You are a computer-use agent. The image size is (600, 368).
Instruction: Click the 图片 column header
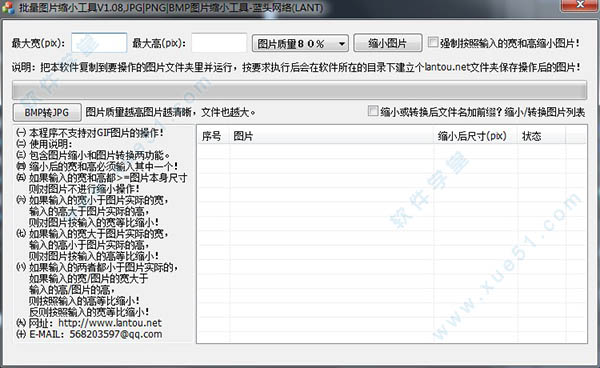(x=331, y=136)
